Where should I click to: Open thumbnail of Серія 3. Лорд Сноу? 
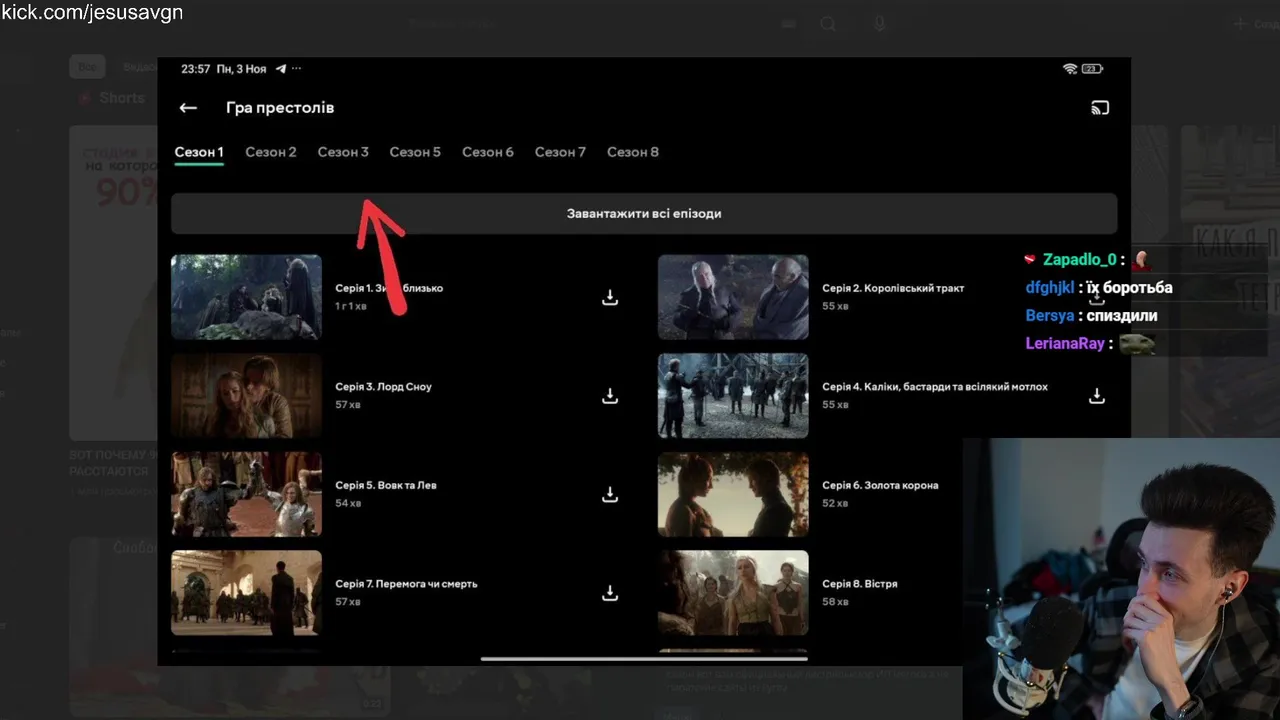[246, 396]
